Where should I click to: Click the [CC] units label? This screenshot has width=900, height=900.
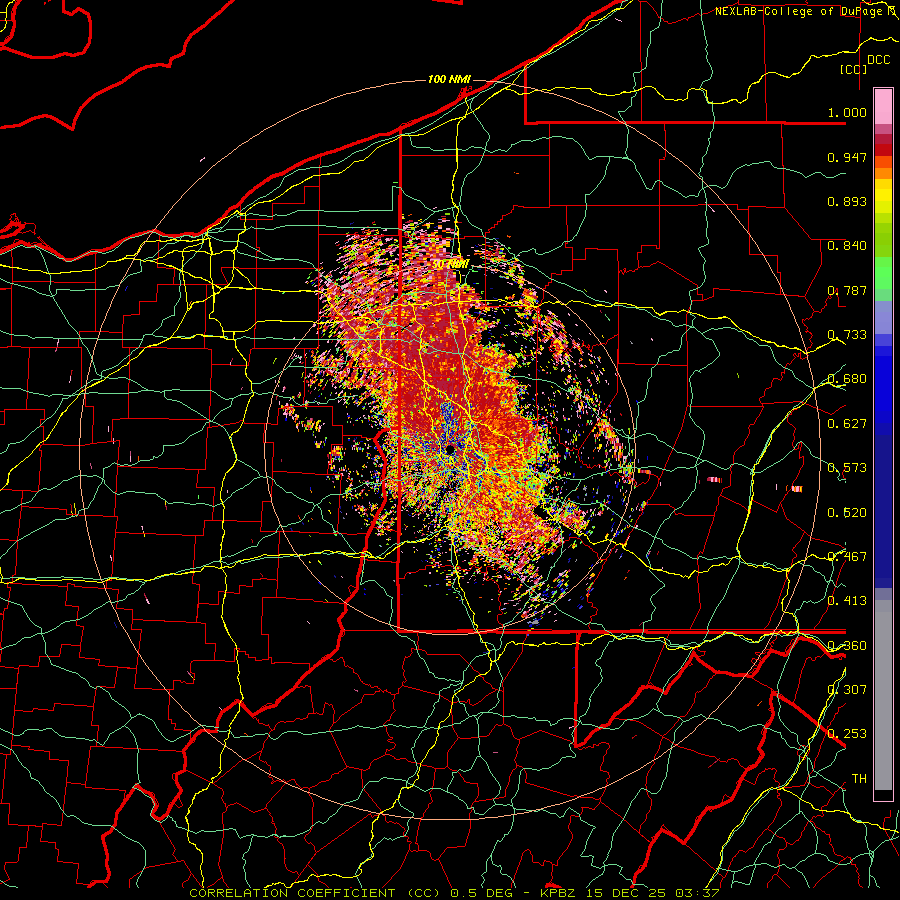tap(854, 69)
